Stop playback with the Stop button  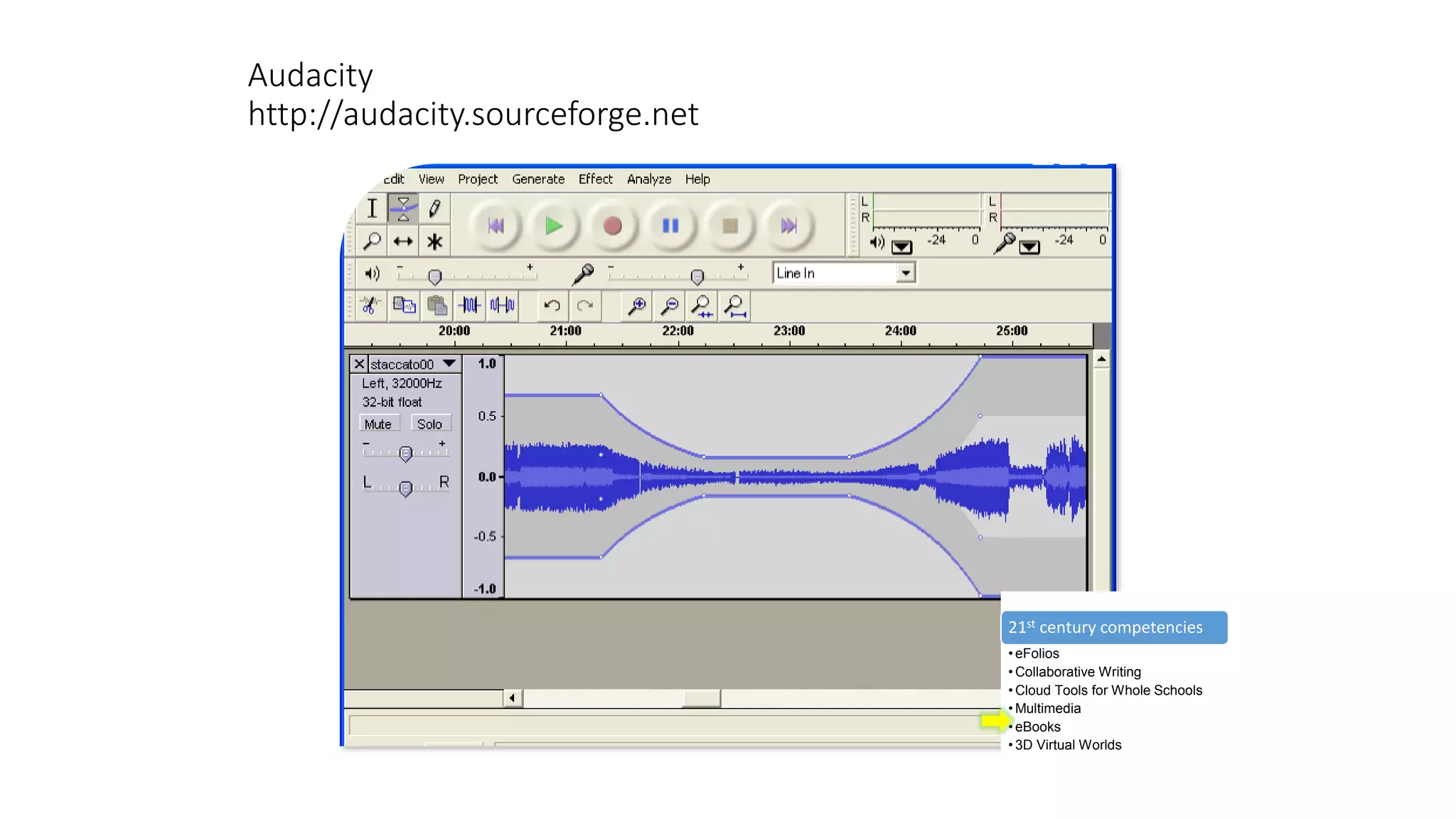click(x=729, y=226)
